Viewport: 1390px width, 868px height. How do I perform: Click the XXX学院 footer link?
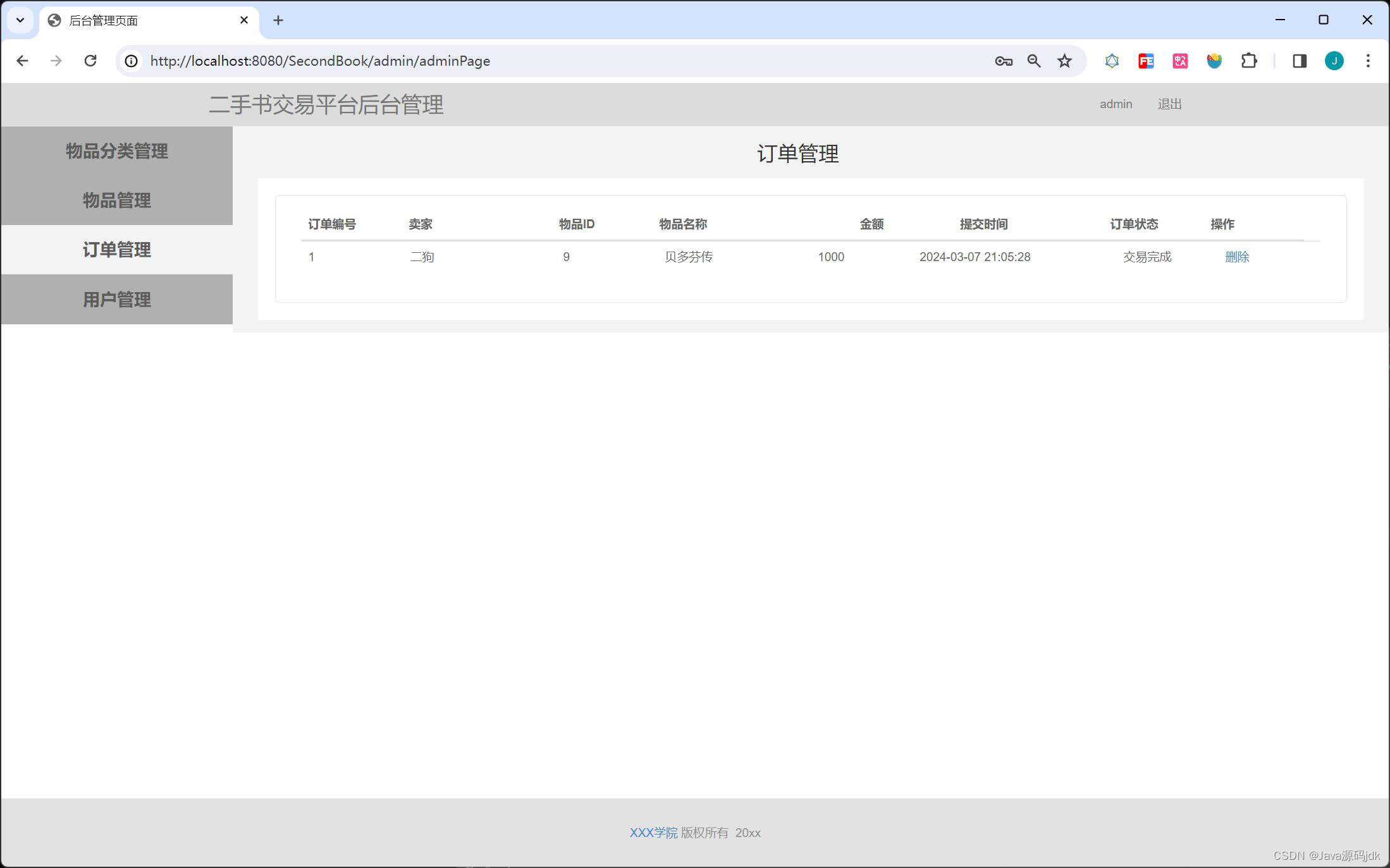click(x=653, y=833)
